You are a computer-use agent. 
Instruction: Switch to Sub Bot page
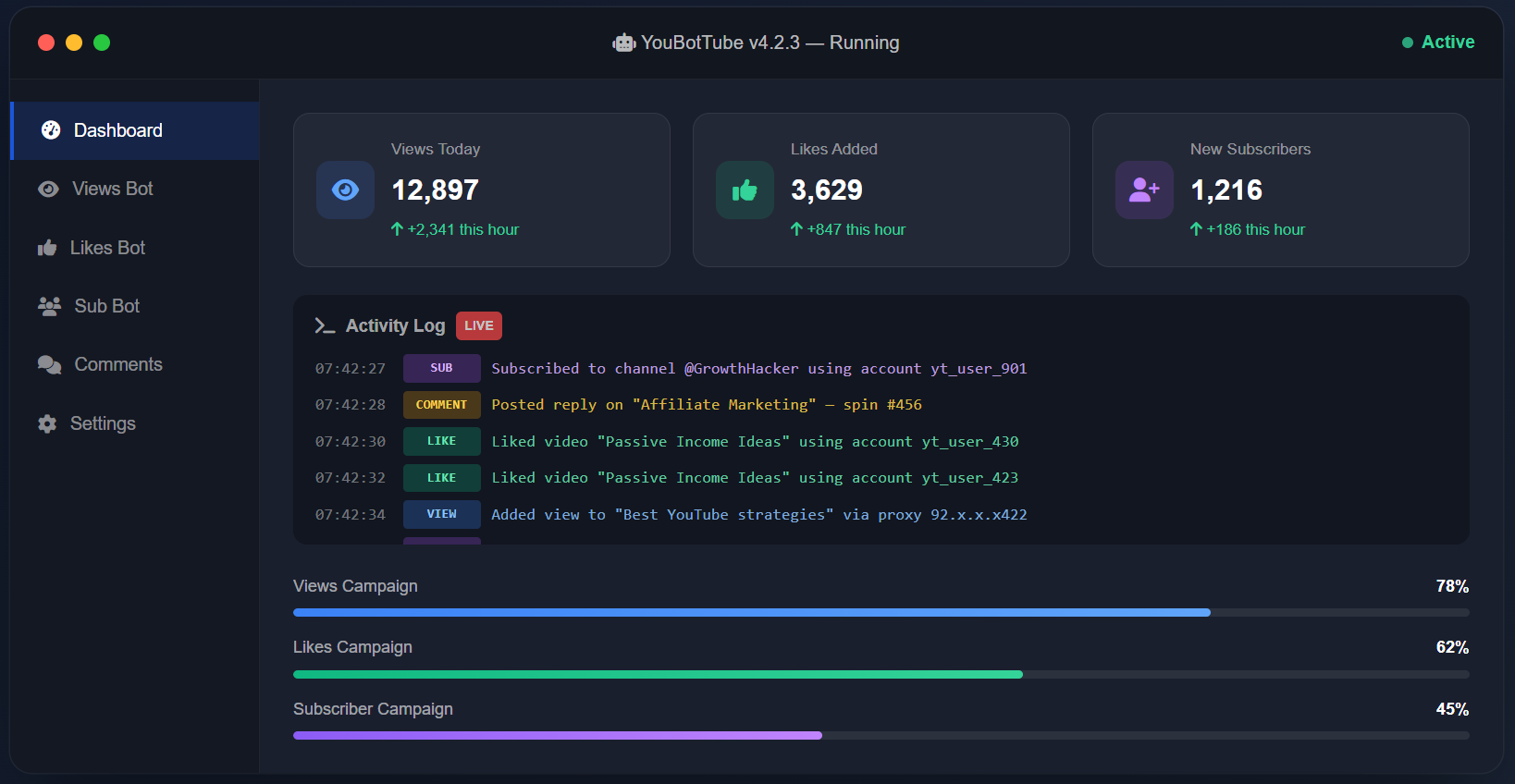pyautogui.click(x=135, y=306)
